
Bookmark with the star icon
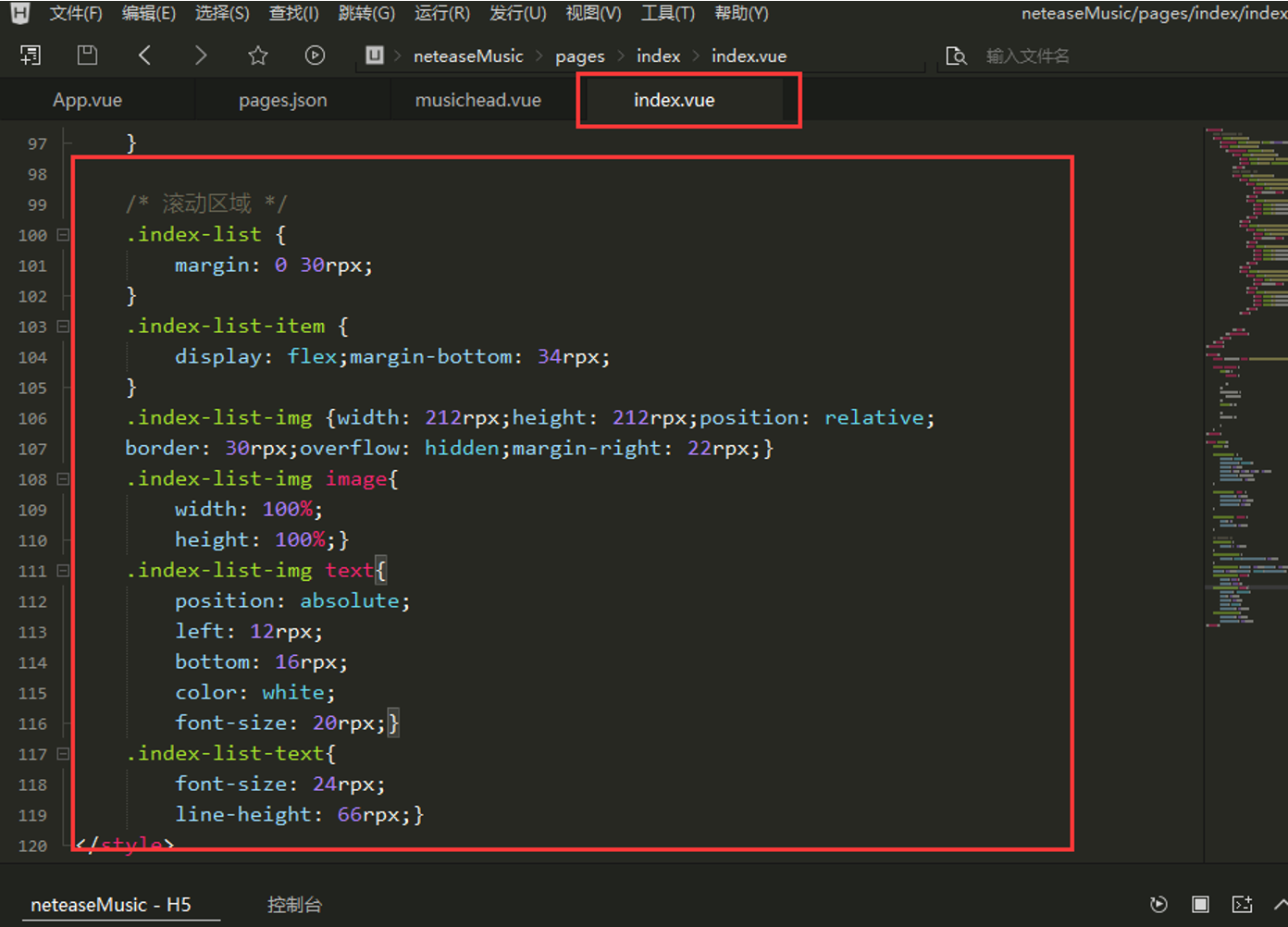click(258, 56)
